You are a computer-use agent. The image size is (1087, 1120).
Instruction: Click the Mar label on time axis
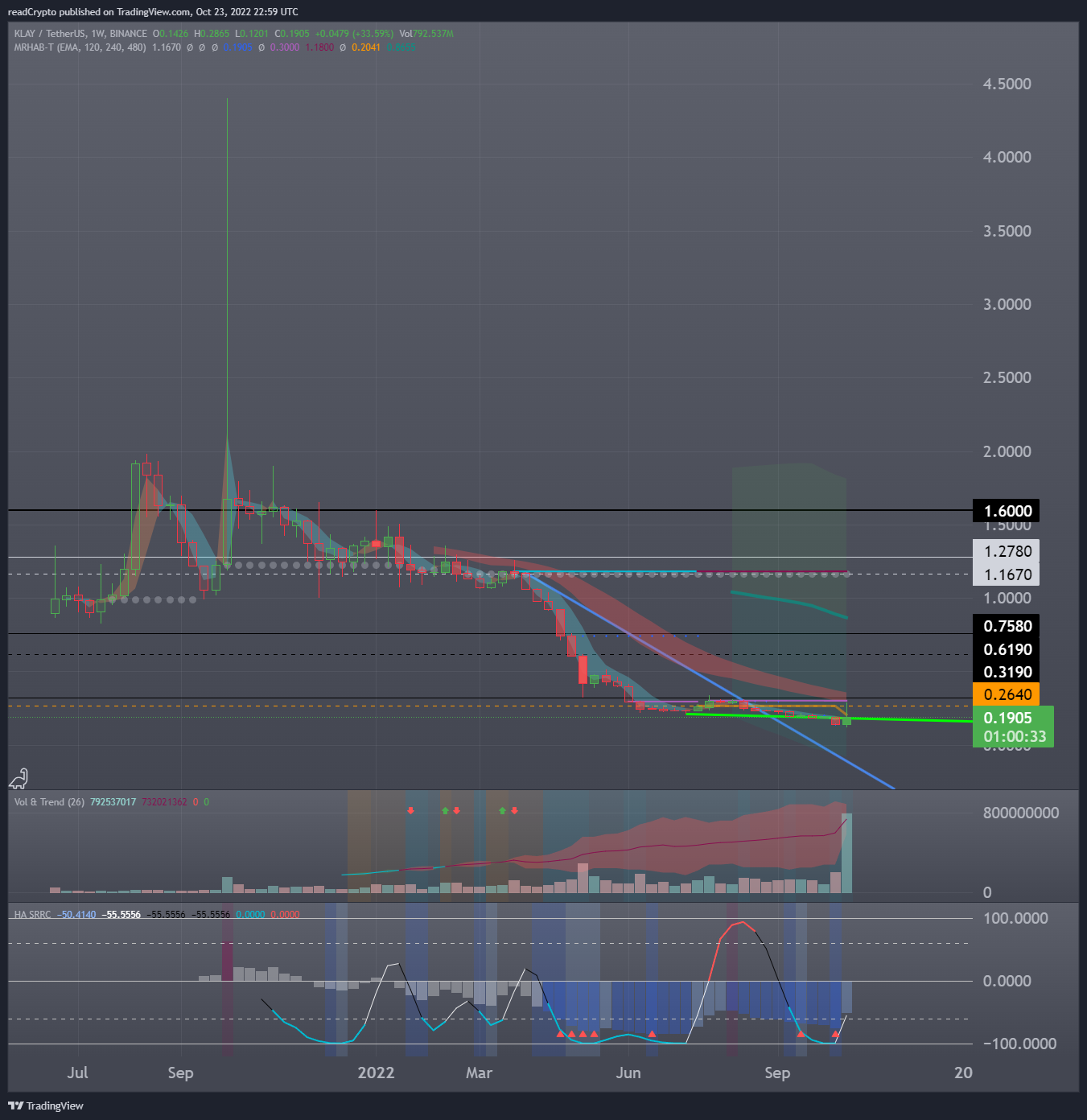click(x=479, y=1073)
